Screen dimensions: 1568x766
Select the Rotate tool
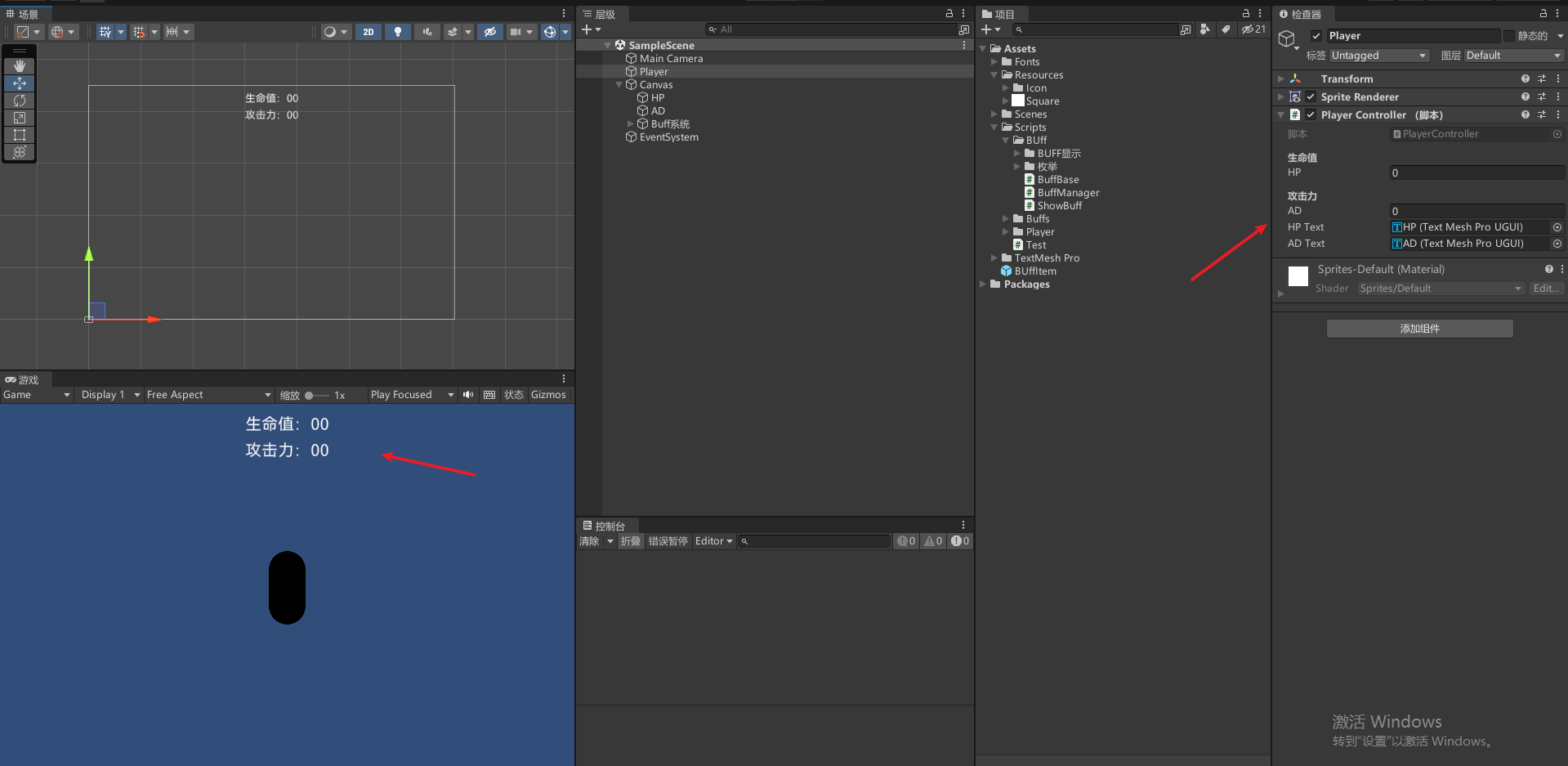20,101
